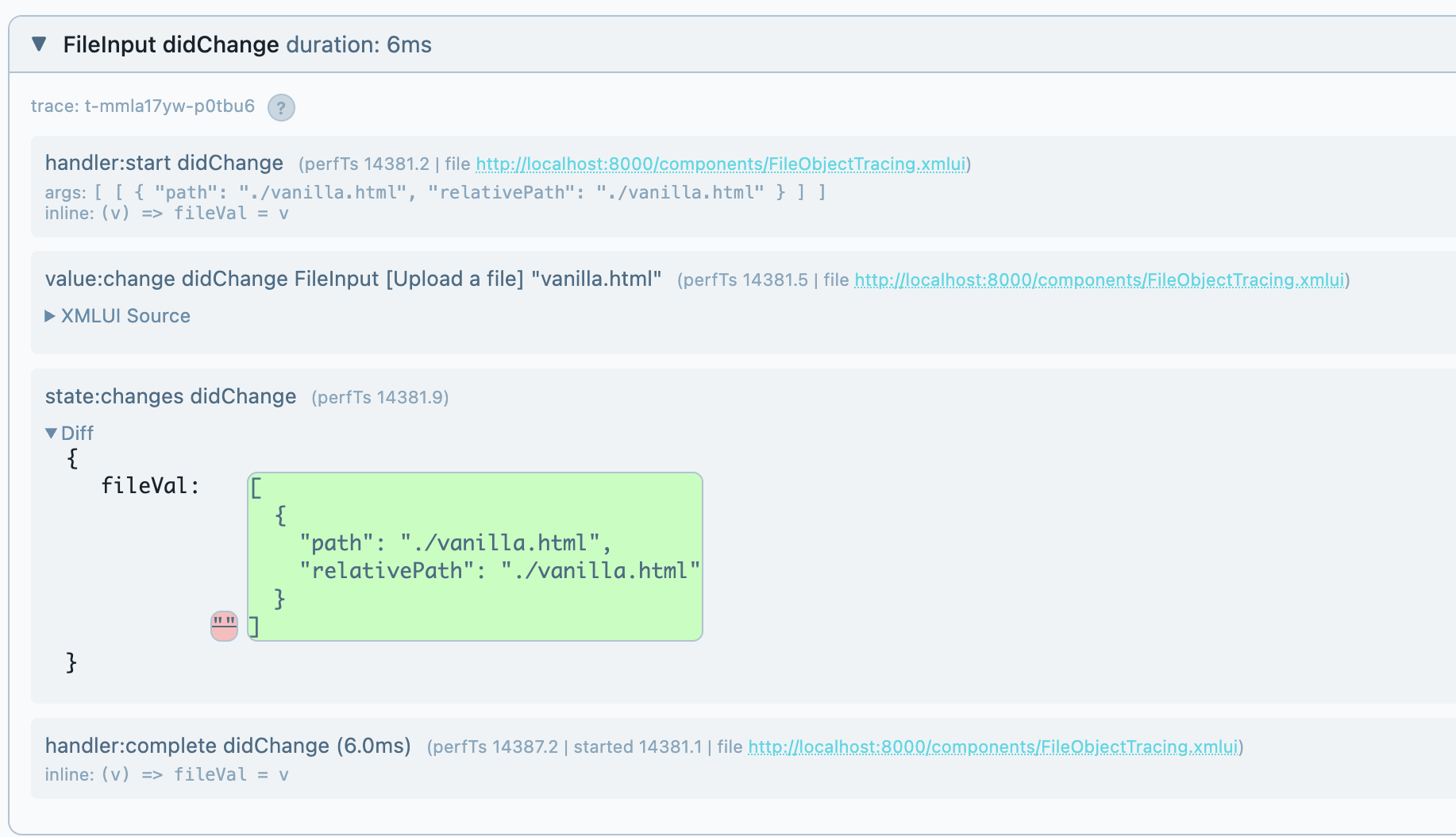Viewport: 1456px width, 837px height.
Task: Open FileObjectTracing.xmlui link in handler:start entry
Action: coord(721,164)
